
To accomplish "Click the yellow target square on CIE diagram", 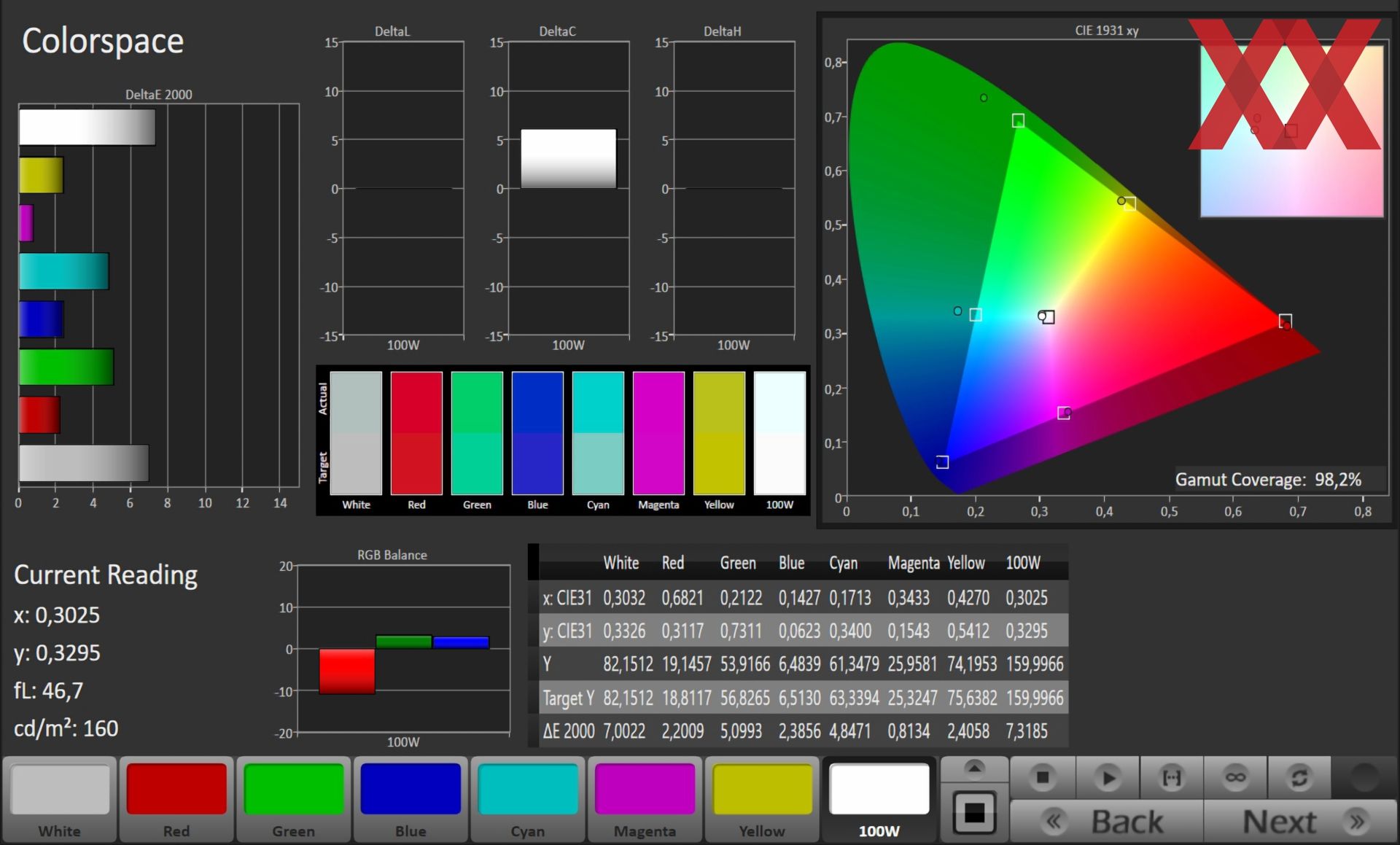I will pyautogui.click(x=1129, y=204).
